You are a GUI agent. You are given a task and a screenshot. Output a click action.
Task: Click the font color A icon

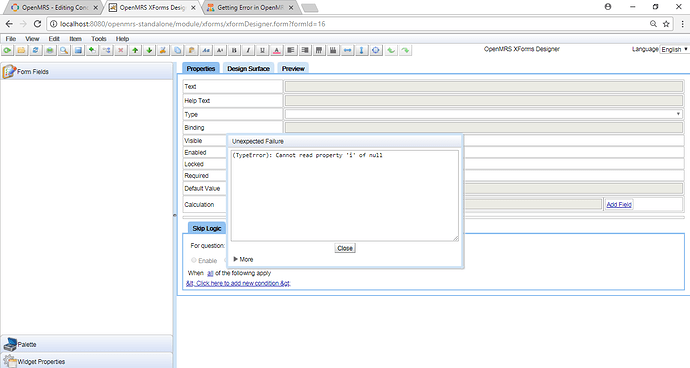coord(276,51)
